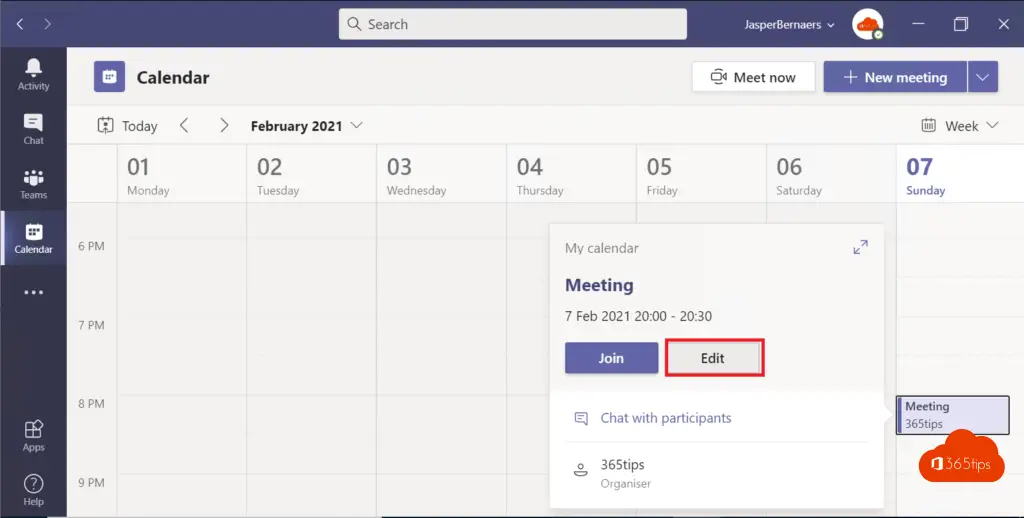Expand the meeting popup to full view
Screen dimensions: 1024x518
860,247
